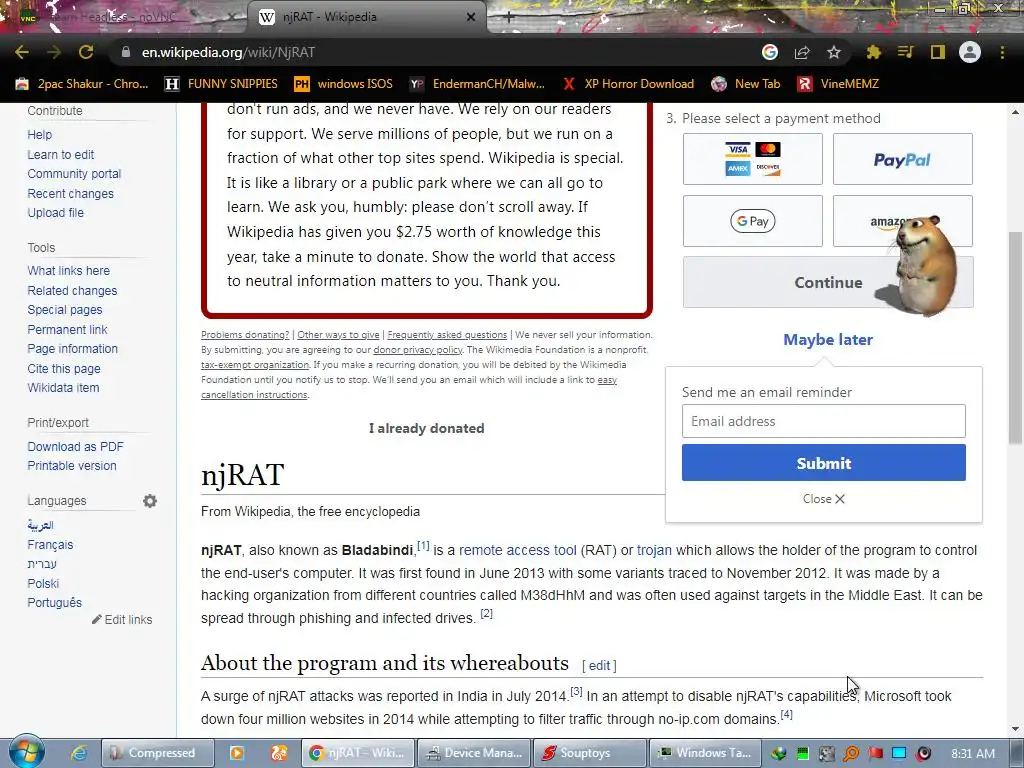
Task: Open the donor privacy policy link
Action: (418, 349)
